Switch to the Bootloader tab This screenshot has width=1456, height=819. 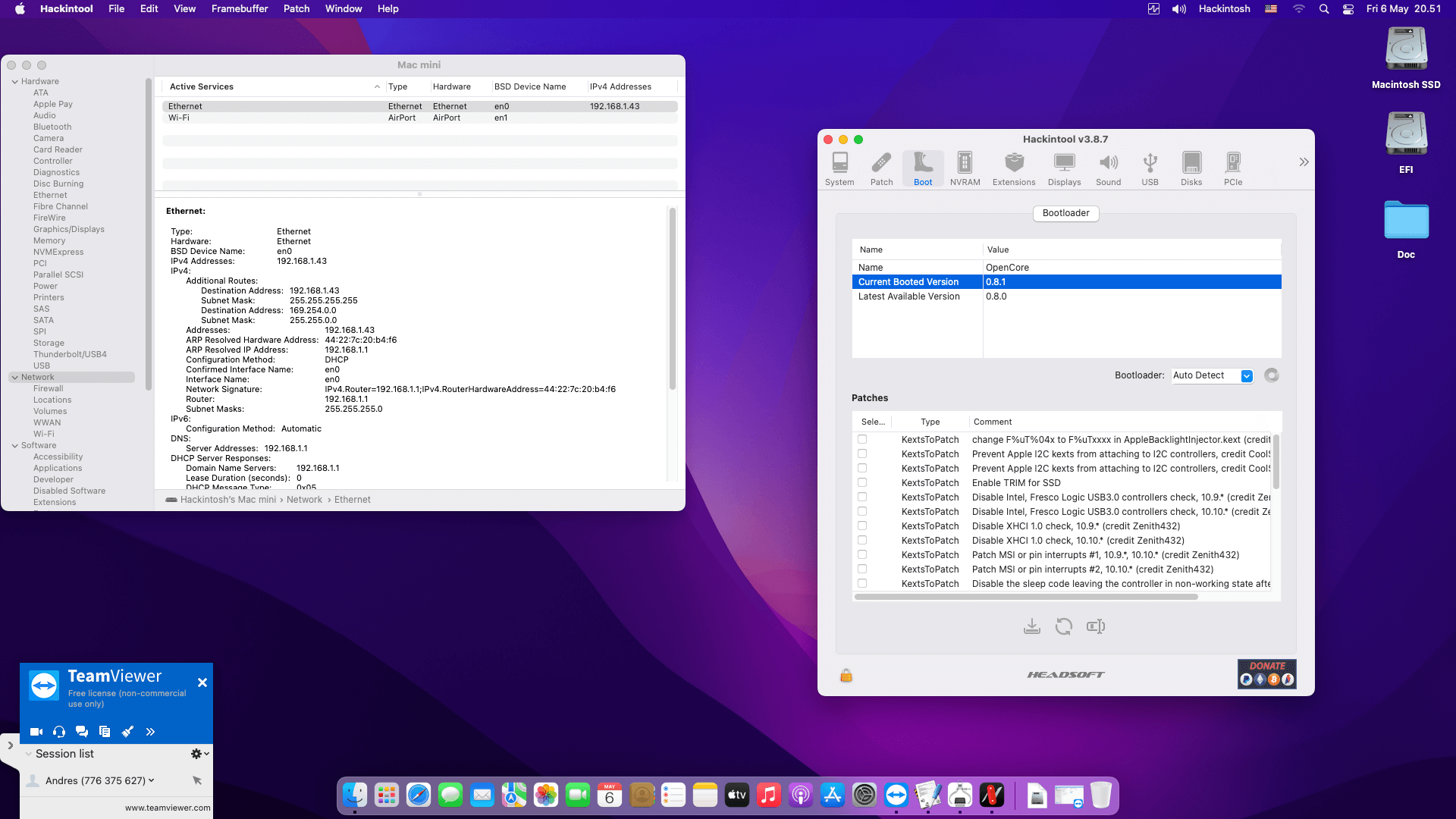[1065, 213]
